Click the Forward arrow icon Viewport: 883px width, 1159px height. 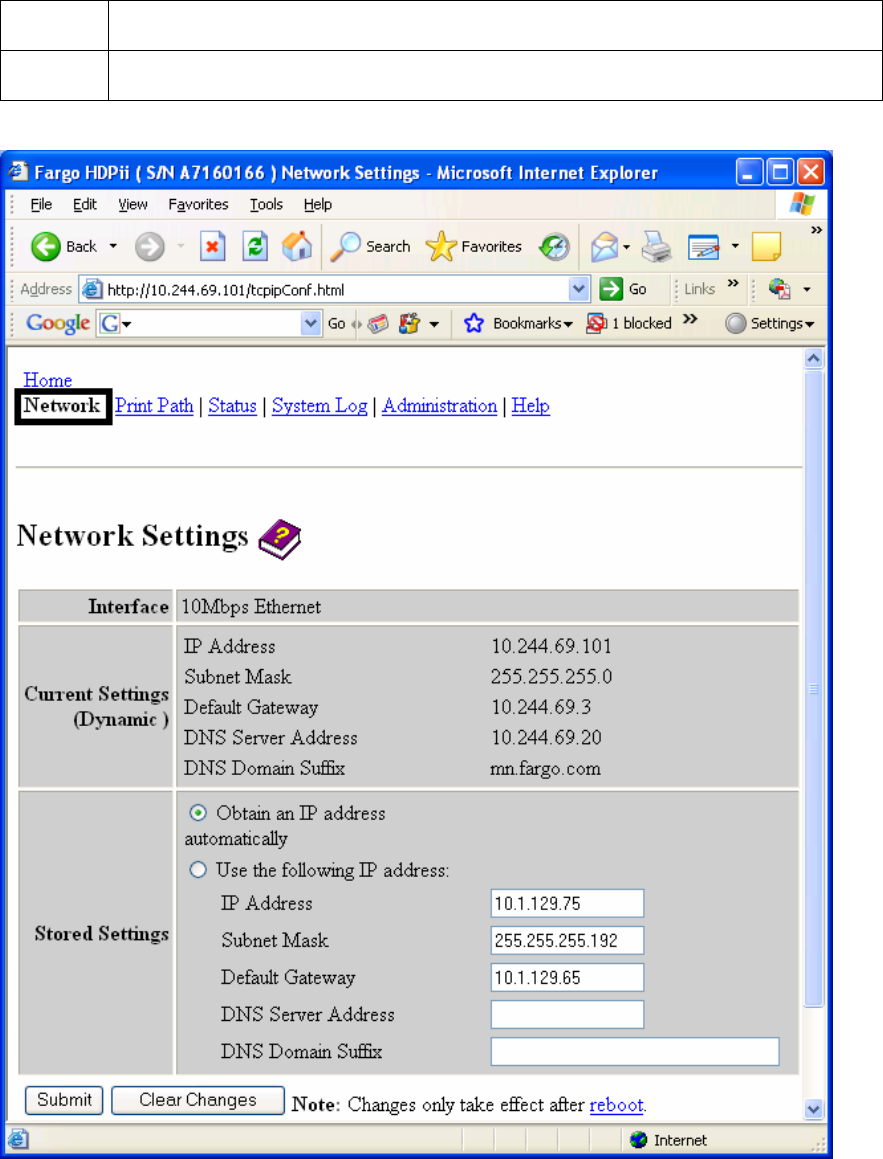pos(149,247)
